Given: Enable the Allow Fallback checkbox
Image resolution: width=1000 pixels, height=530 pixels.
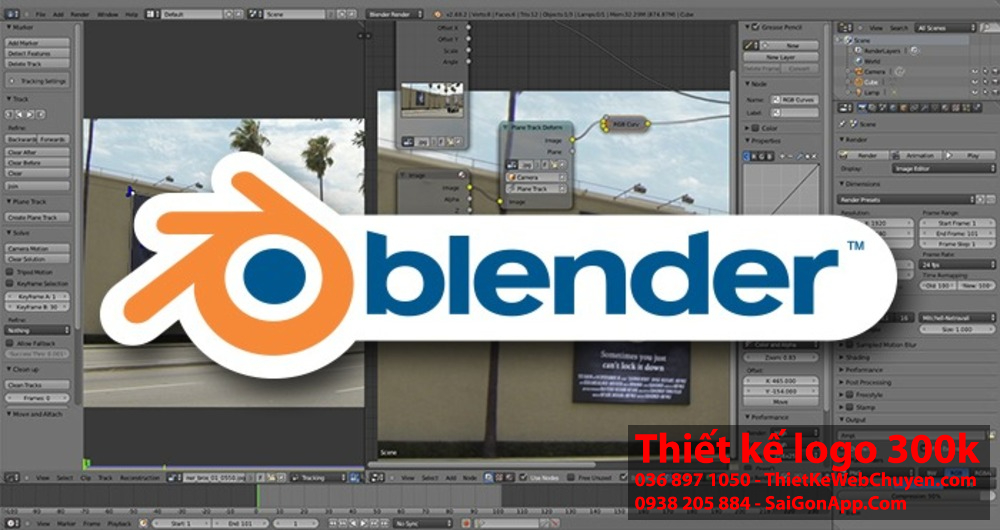Looking at the screenshot, I should (x=11, y=343).
